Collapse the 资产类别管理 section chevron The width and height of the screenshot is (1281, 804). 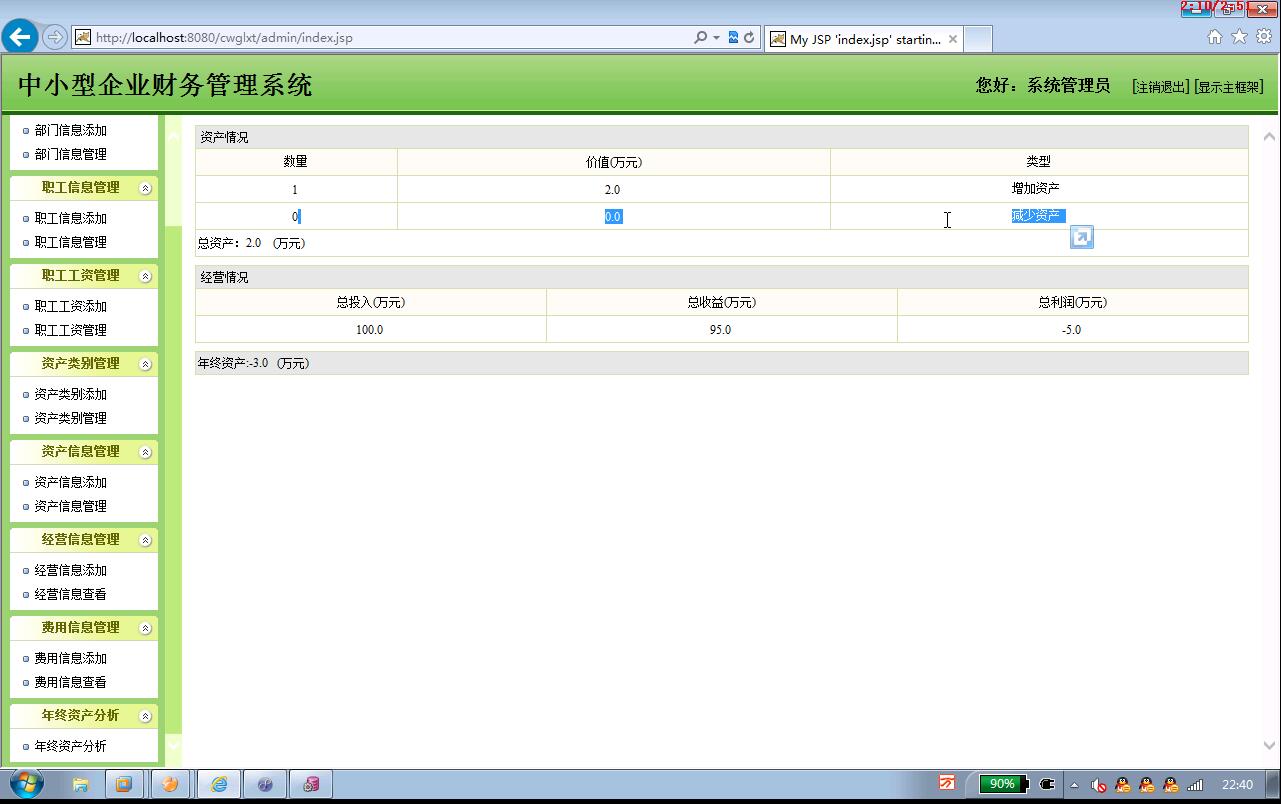click(x=145, y=364)
